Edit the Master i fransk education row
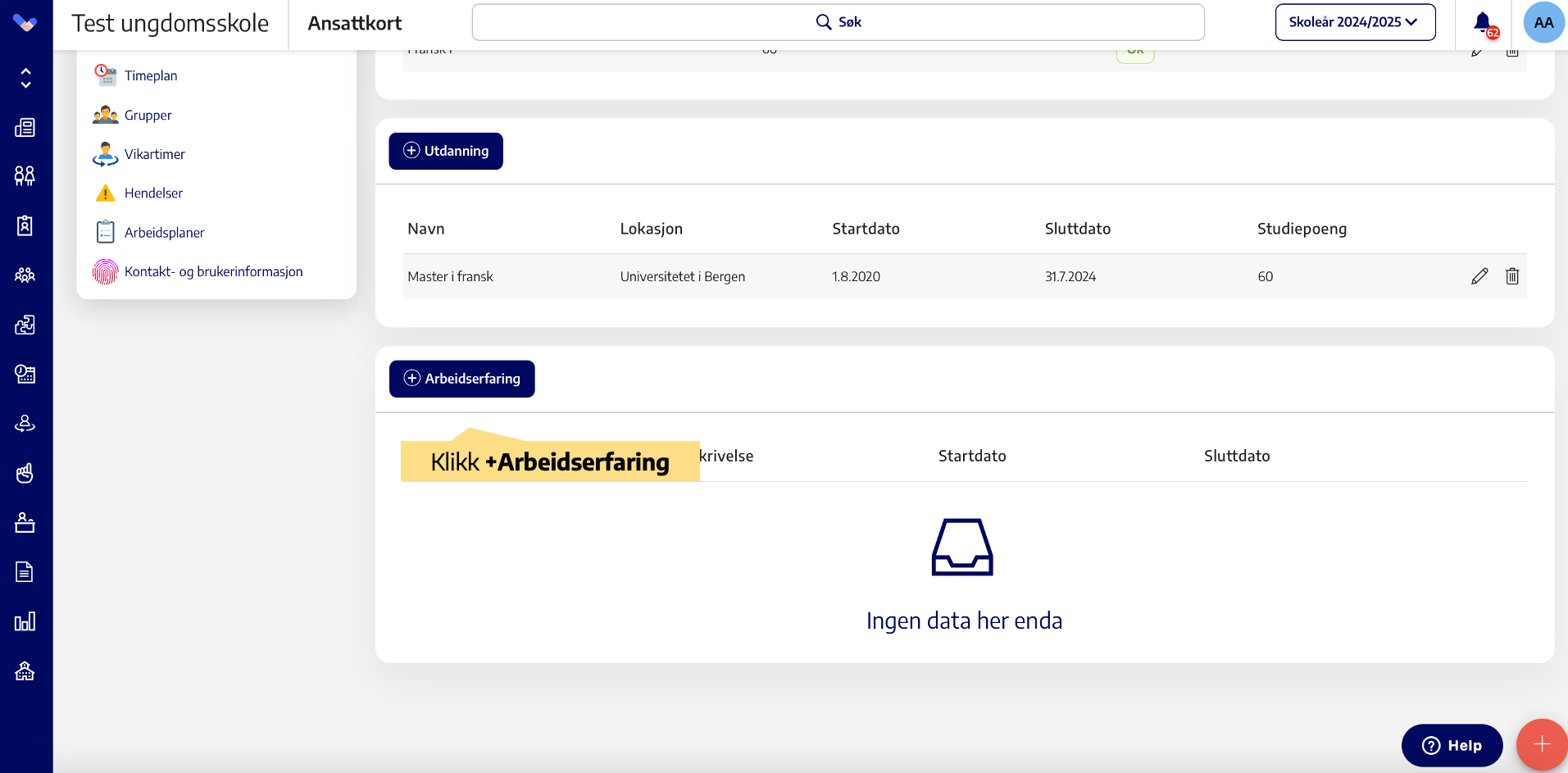1568x773 pixels. [x=1479, y=276]
